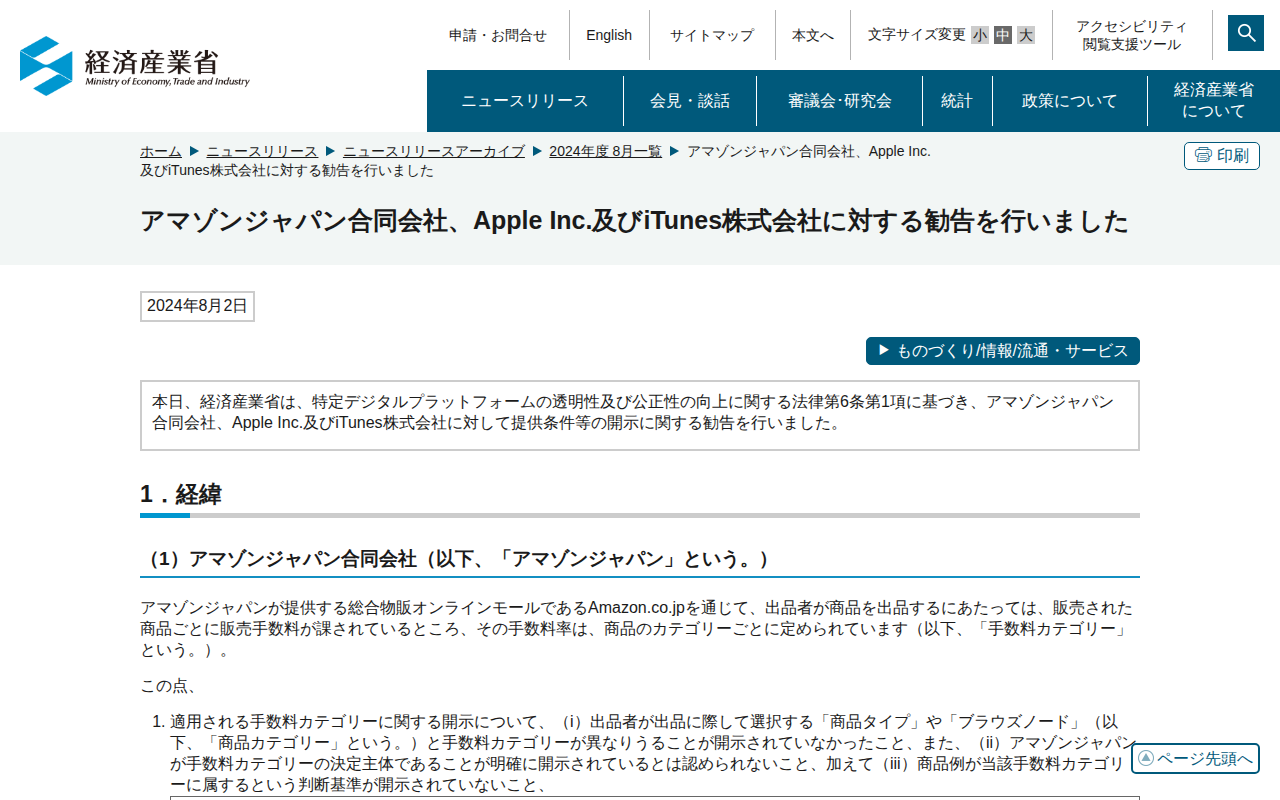
Task: Click the date 2024年8月2日
Action: (x=197, y=306)
